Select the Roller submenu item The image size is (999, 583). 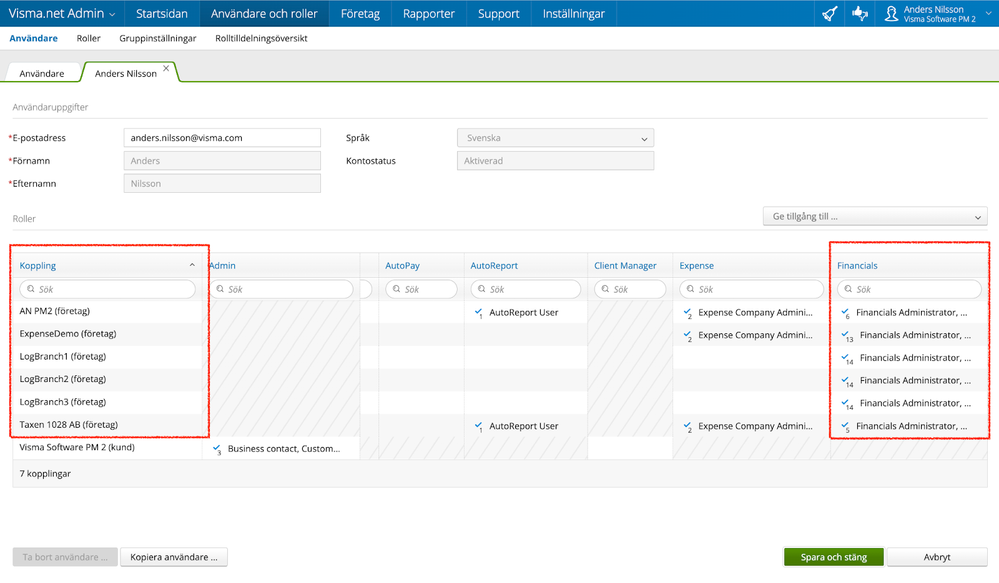(89, 38)
